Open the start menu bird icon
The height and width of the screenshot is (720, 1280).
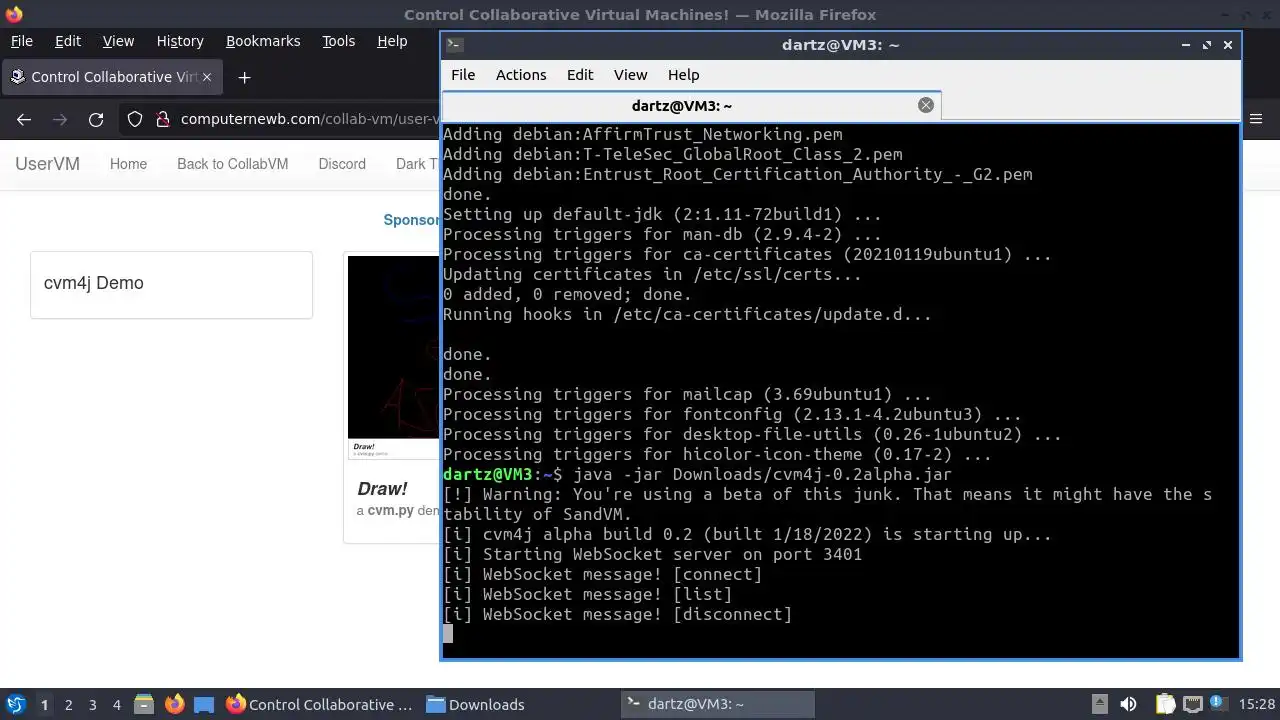[16, 704]
